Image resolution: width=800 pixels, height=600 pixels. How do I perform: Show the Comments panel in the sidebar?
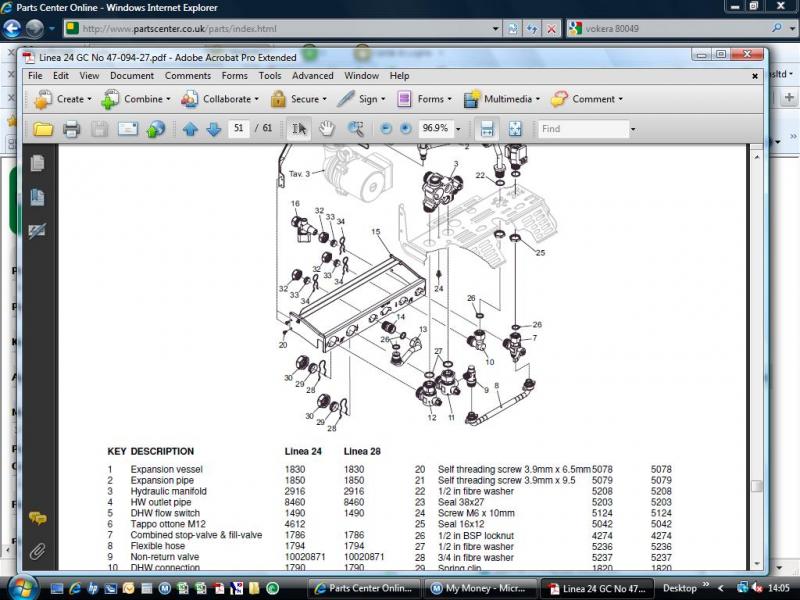(37, 518)
